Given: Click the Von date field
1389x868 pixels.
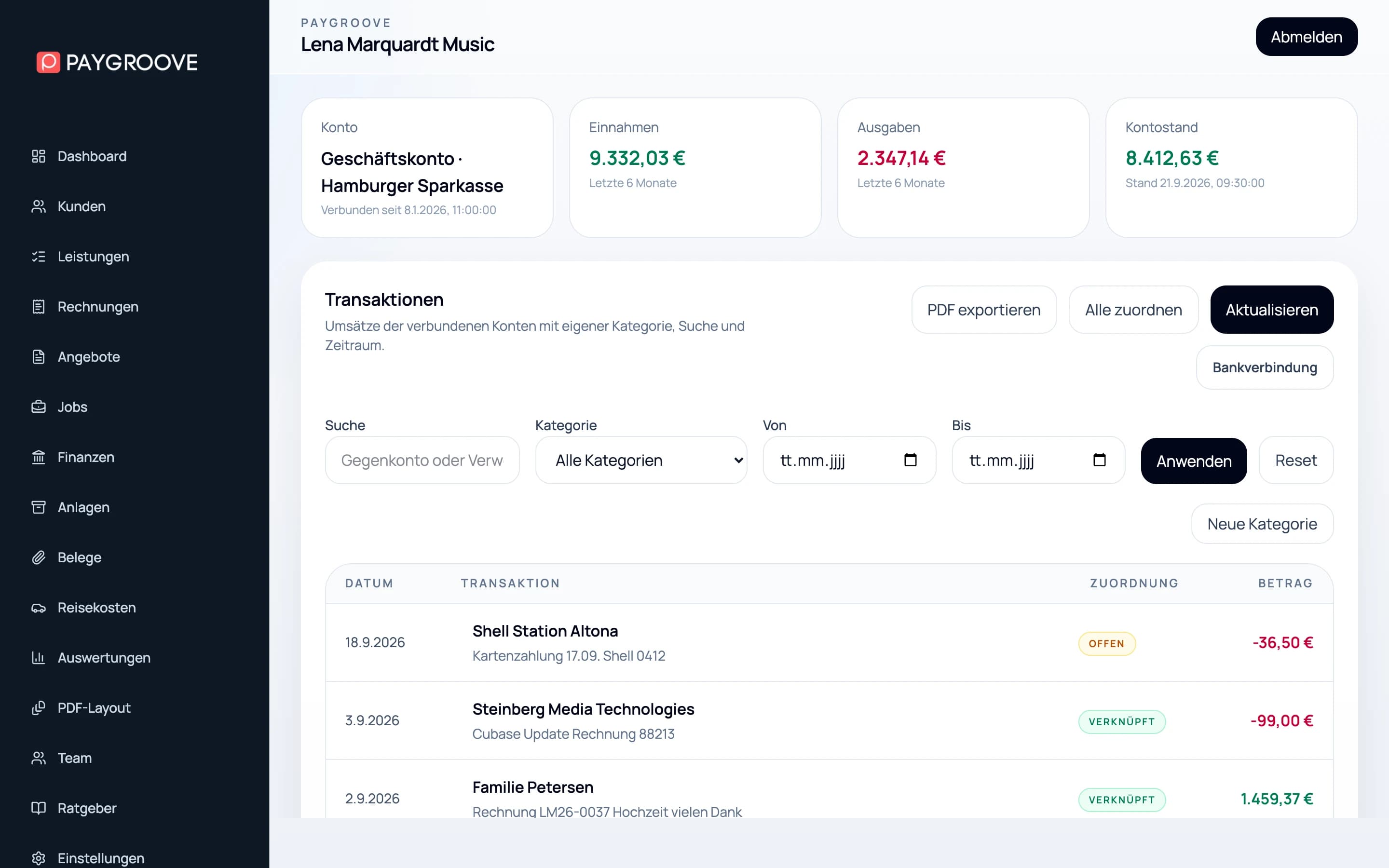Looking at the screenshot, I should [x=849, y=461].
